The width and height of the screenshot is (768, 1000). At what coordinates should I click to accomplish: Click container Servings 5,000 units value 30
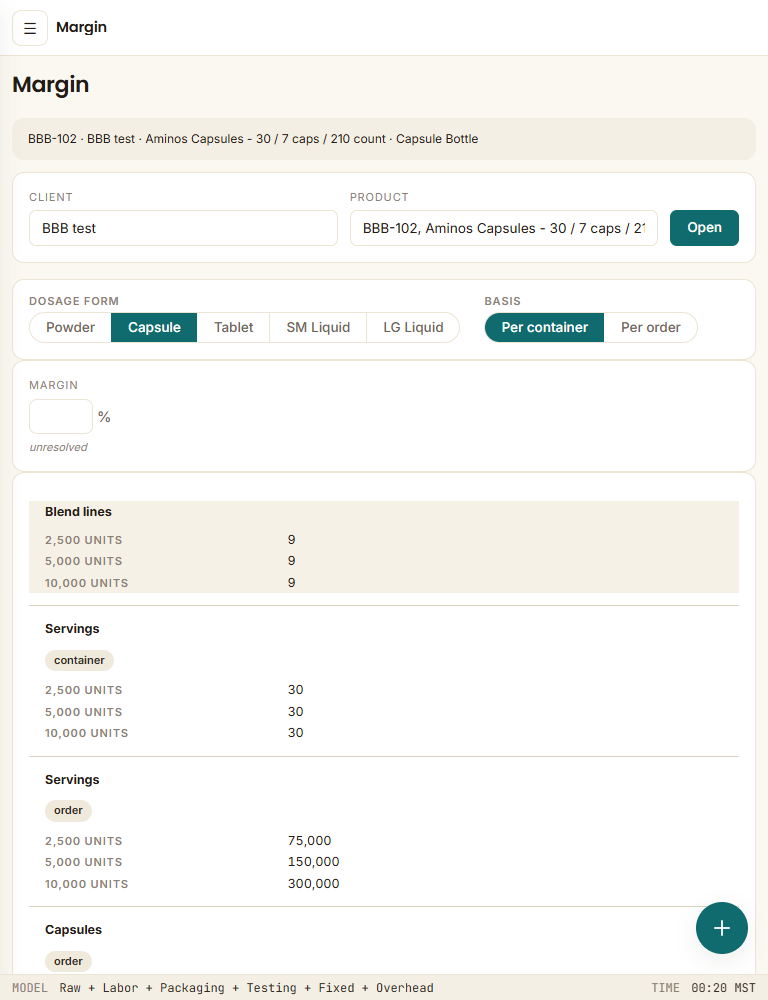(x=295, y=711)
